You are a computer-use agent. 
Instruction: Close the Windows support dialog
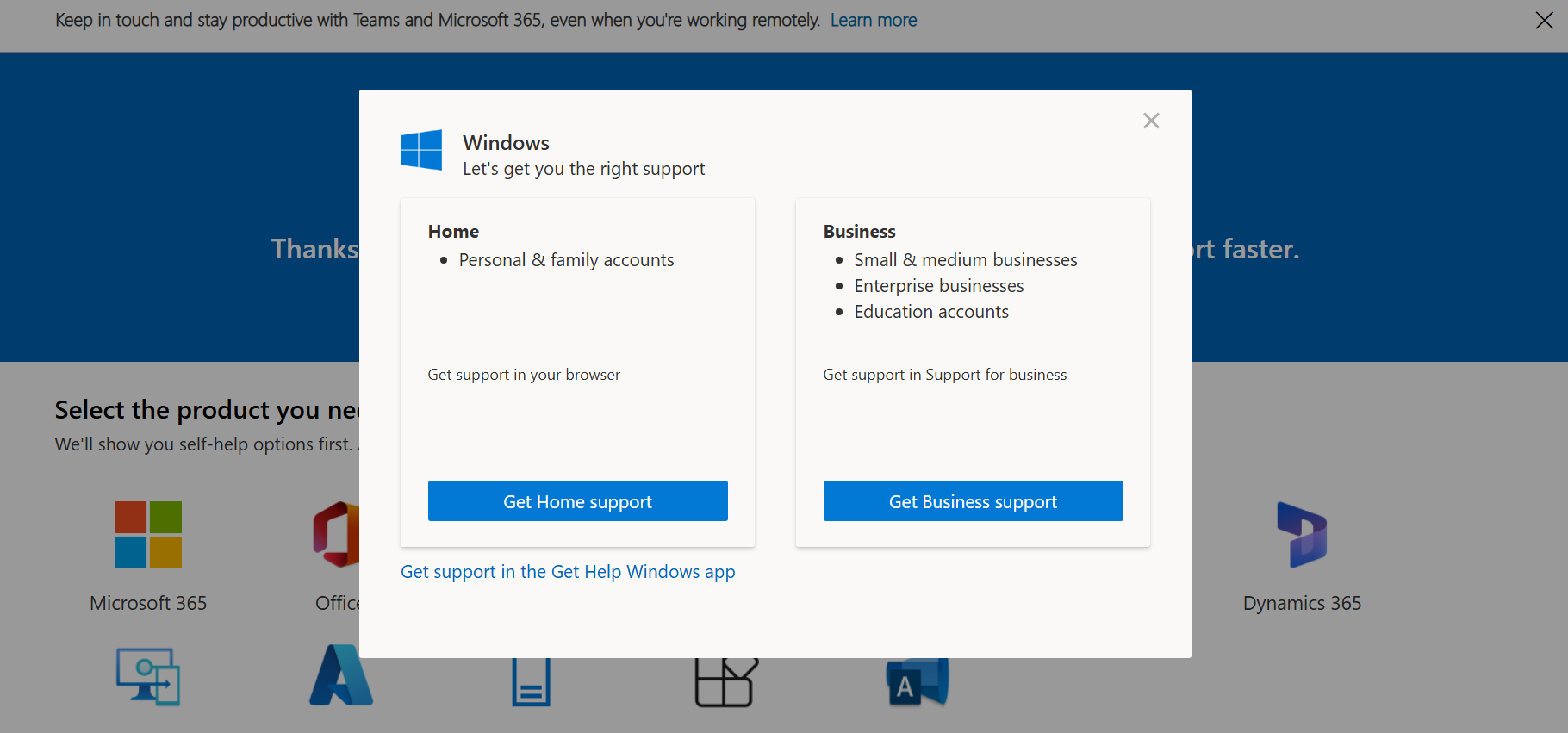pyautogui.click(x=1151, y=121)
